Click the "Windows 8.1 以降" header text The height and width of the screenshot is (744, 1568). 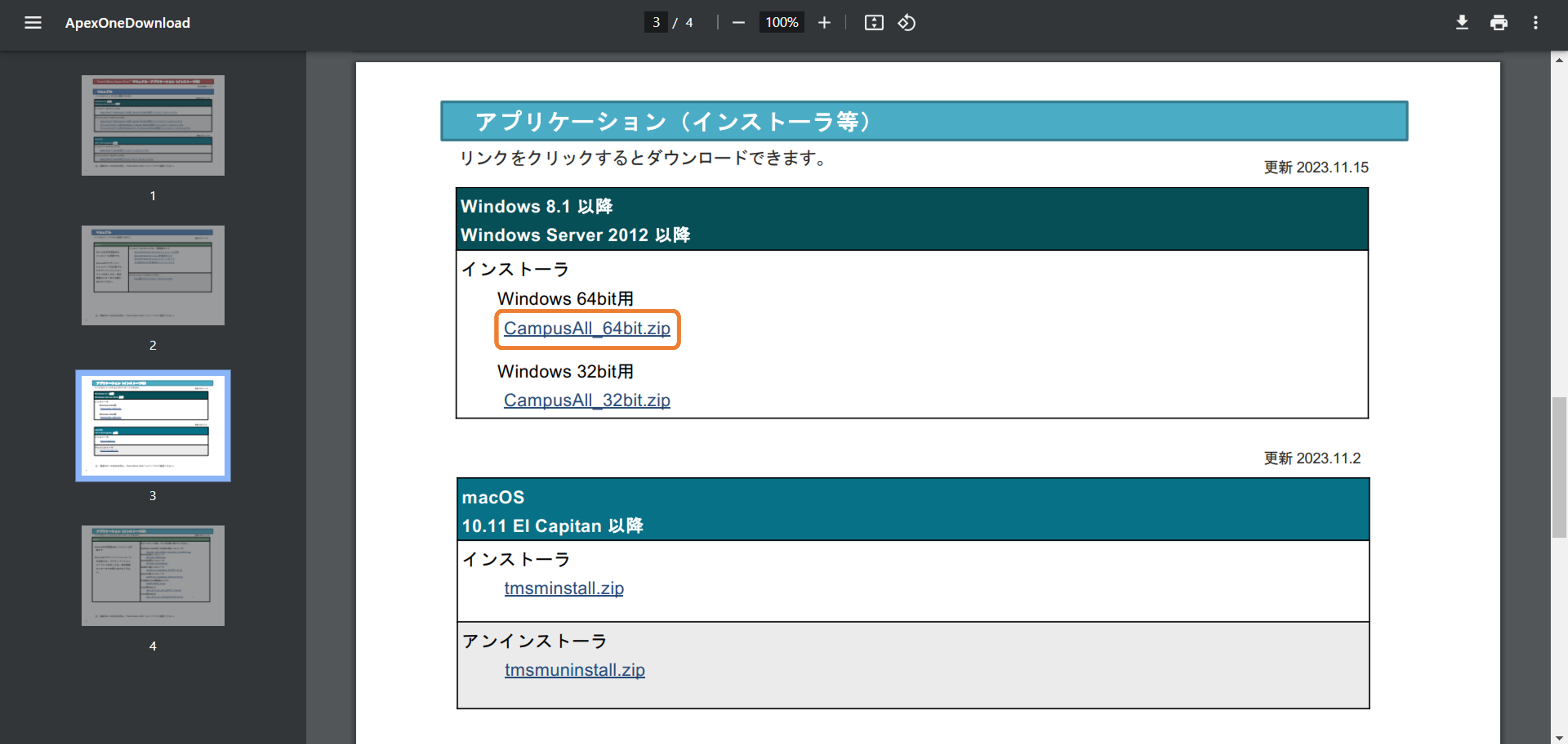tap(536, 206)
